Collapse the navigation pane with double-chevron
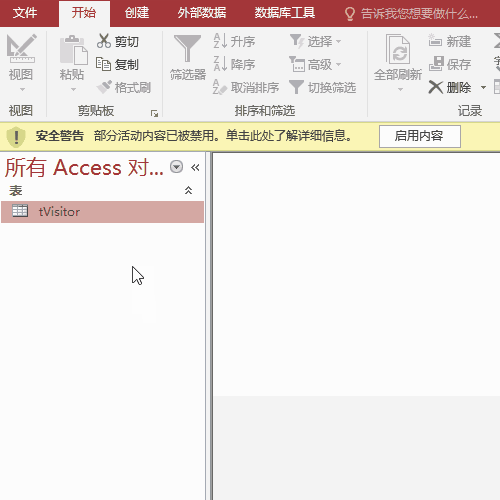The height and width of the screenshot is (500, 500). pos(195,167)
